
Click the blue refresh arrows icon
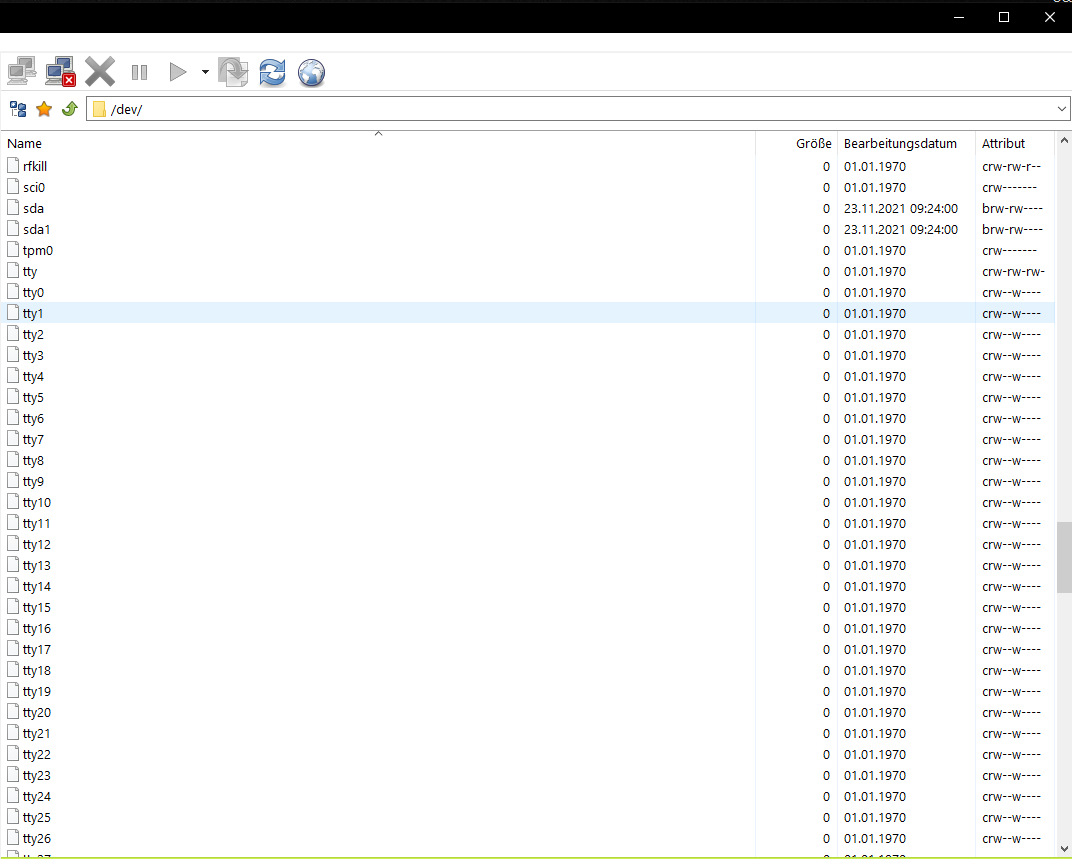pyautogui.click(x=272, y=72)
